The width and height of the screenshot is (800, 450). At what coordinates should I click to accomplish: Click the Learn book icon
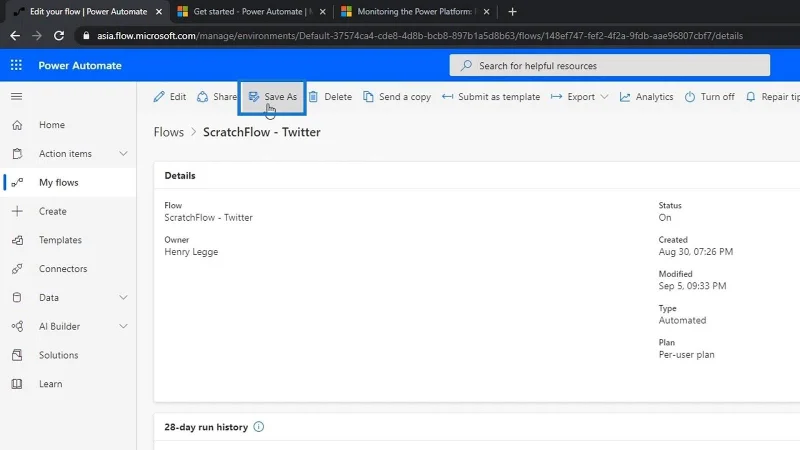click(17, 384)
